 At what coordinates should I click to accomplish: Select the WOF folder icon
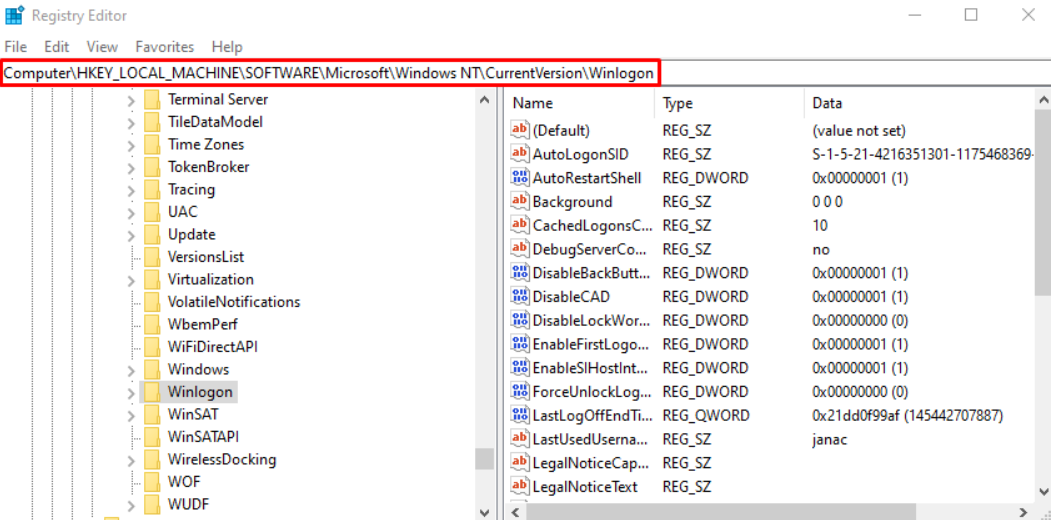pos(152,482)
